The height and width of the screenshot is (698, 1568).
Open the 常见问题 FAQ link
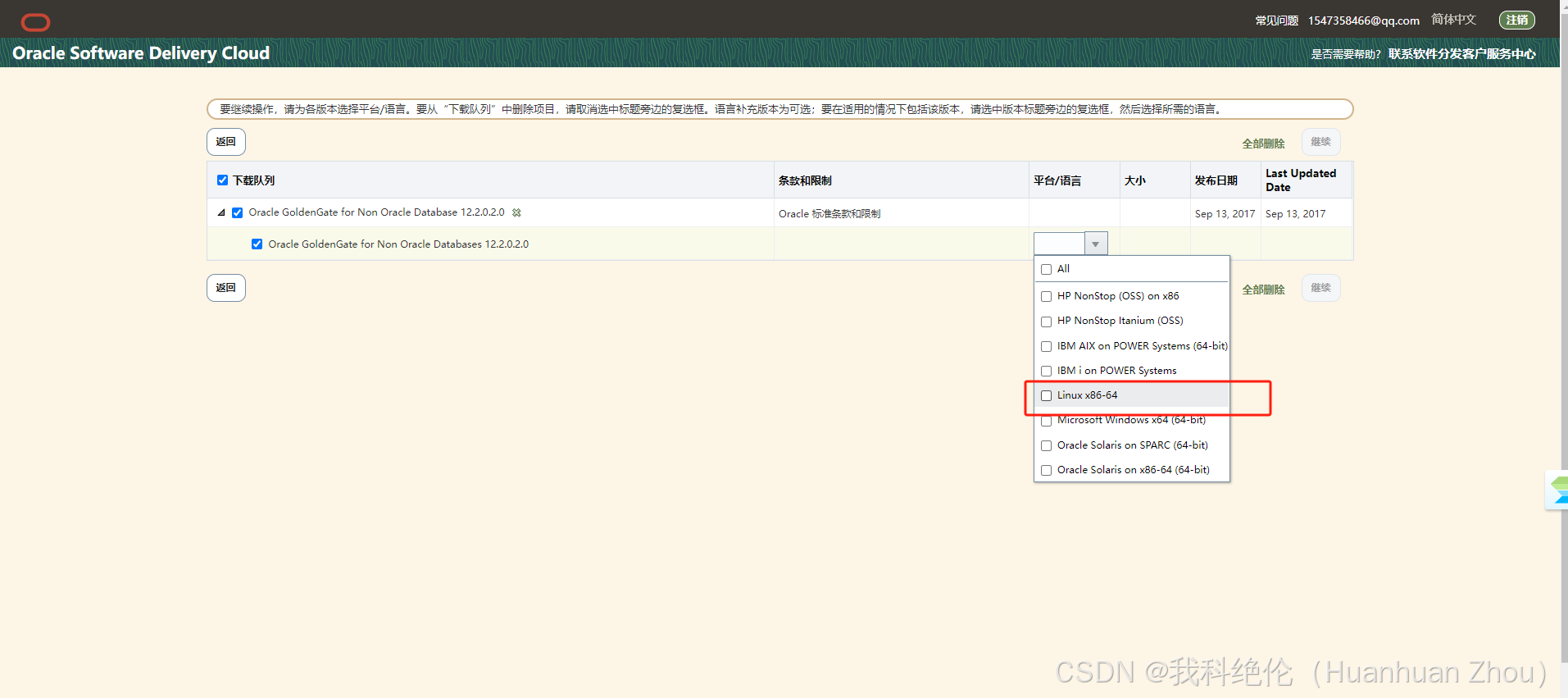click(x=1276, y=21)
